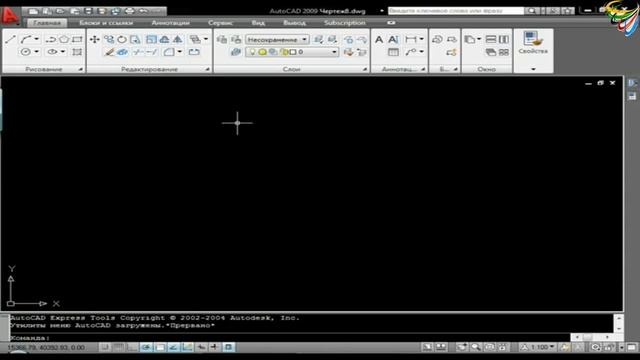Activate the Copy tool
Screen dimensions: 640x360
[x=109, y=40]
